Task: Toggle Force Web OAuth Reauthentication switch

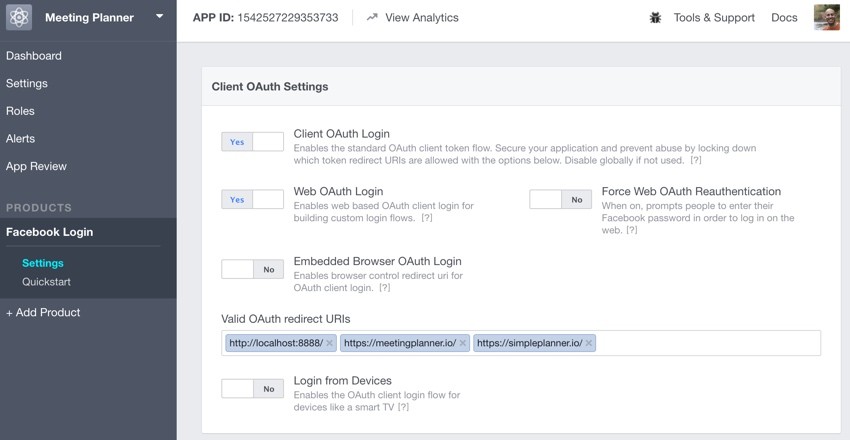Action: tap(561, 199)
